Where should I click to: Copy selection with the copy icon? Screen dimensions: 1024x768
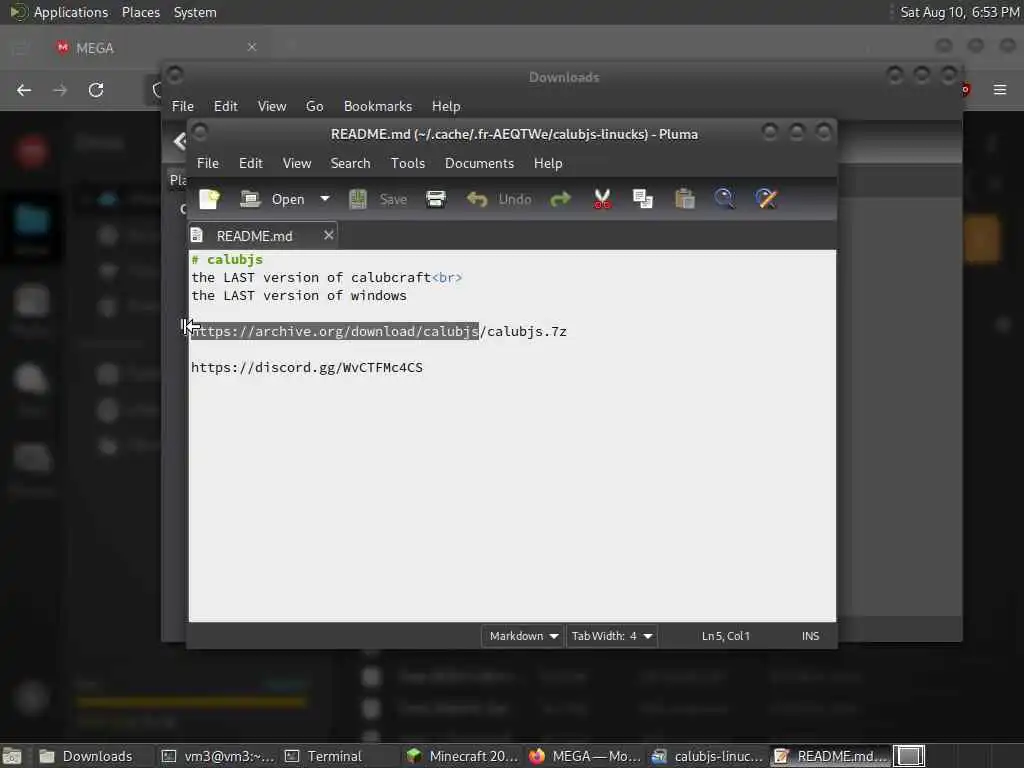pyautogui.click(x=643, y=199)
